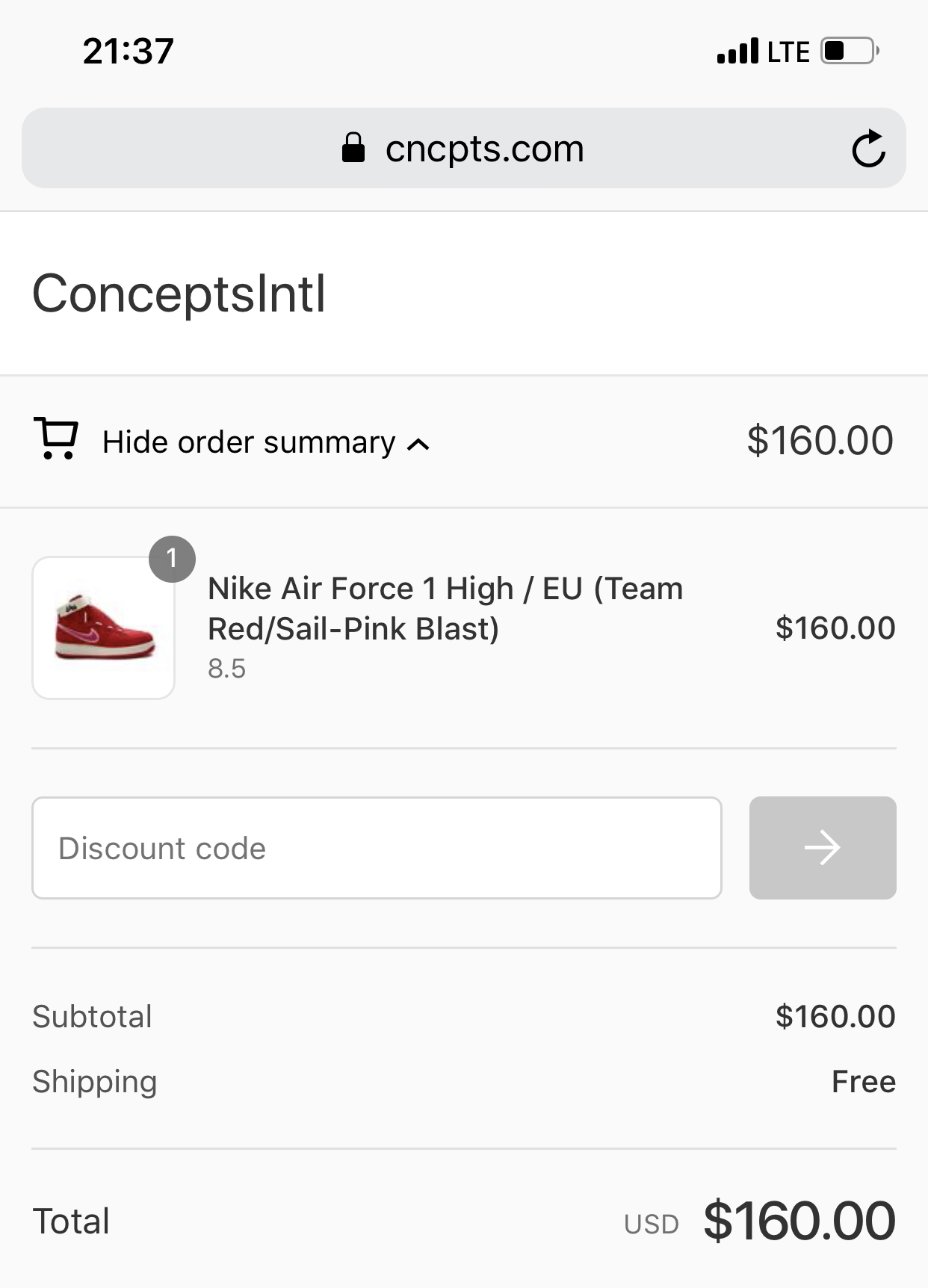928x1288 pixels.
Task: Tap the Free shipping value
Action: 863,1081
